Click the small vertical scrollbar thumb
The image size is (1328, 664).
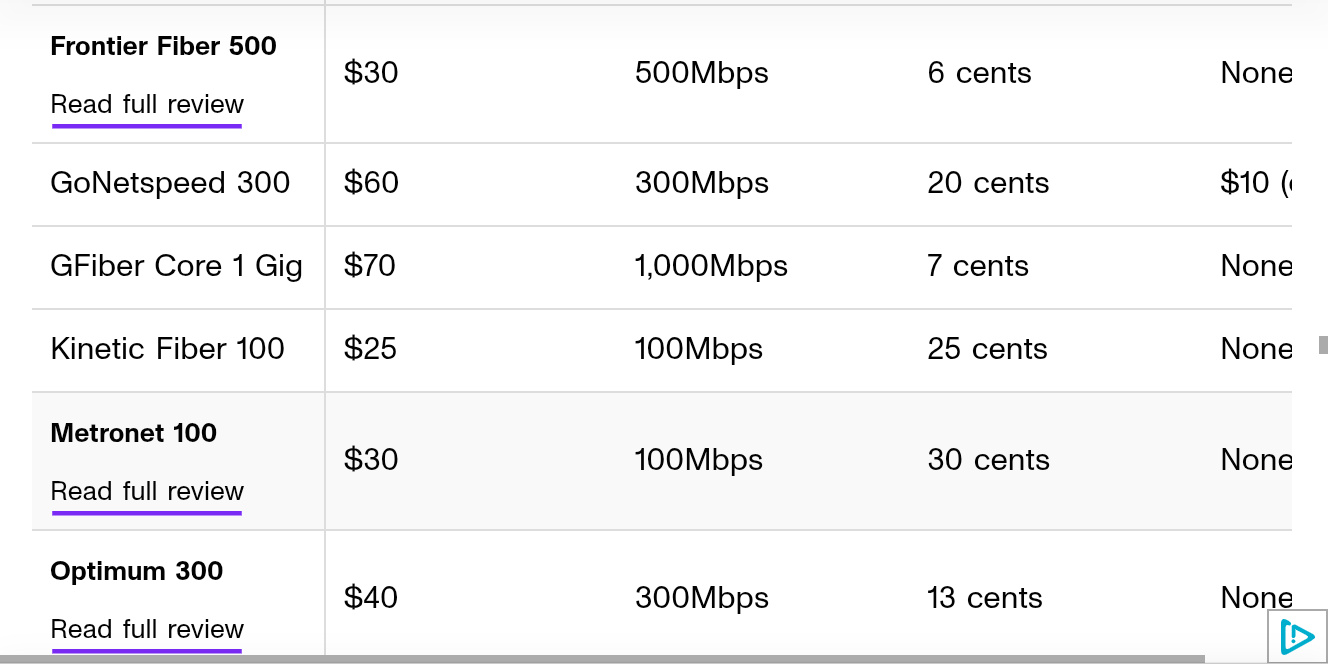point(1323,345)
